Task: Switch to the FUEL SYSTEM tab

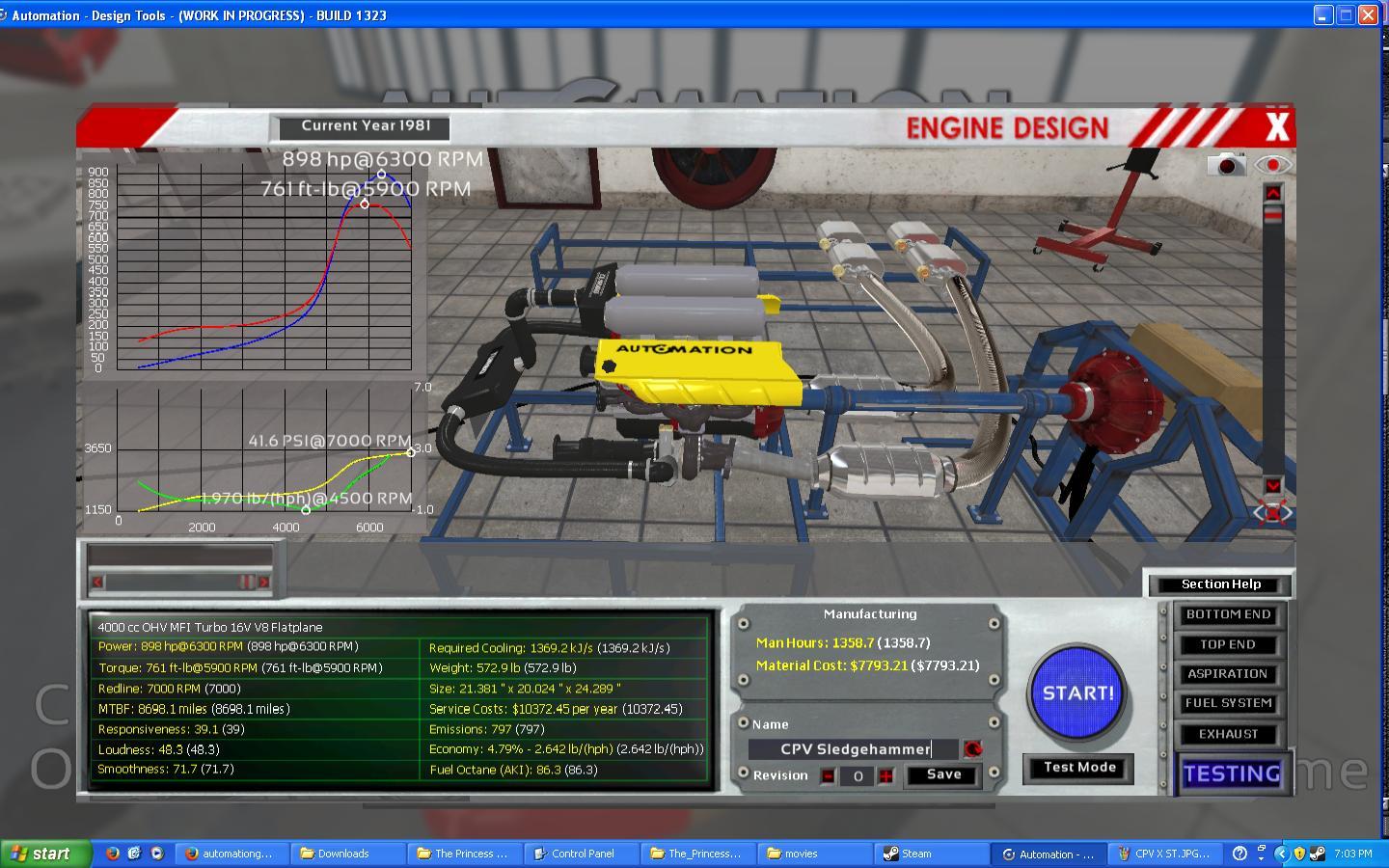Action: (x=1228, y=703)
